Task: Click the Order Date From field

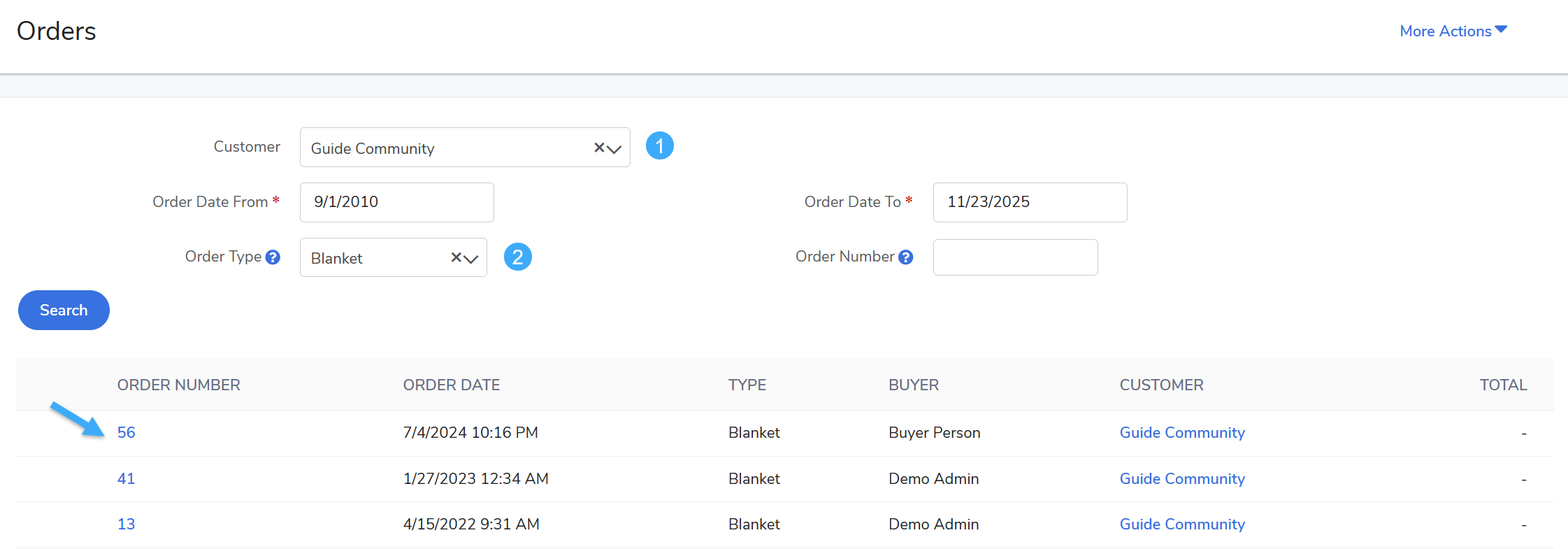Action: click(396, 202)
